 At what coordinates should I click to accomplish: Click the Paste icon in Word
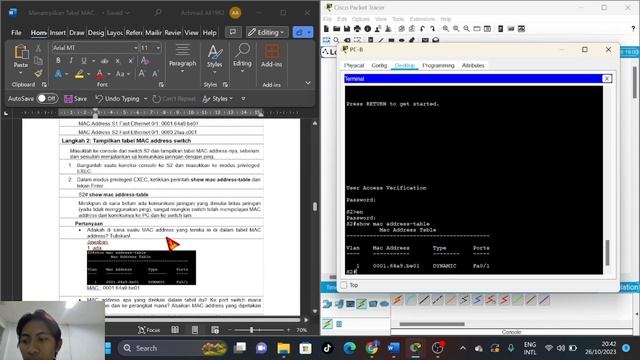(21, 53)
